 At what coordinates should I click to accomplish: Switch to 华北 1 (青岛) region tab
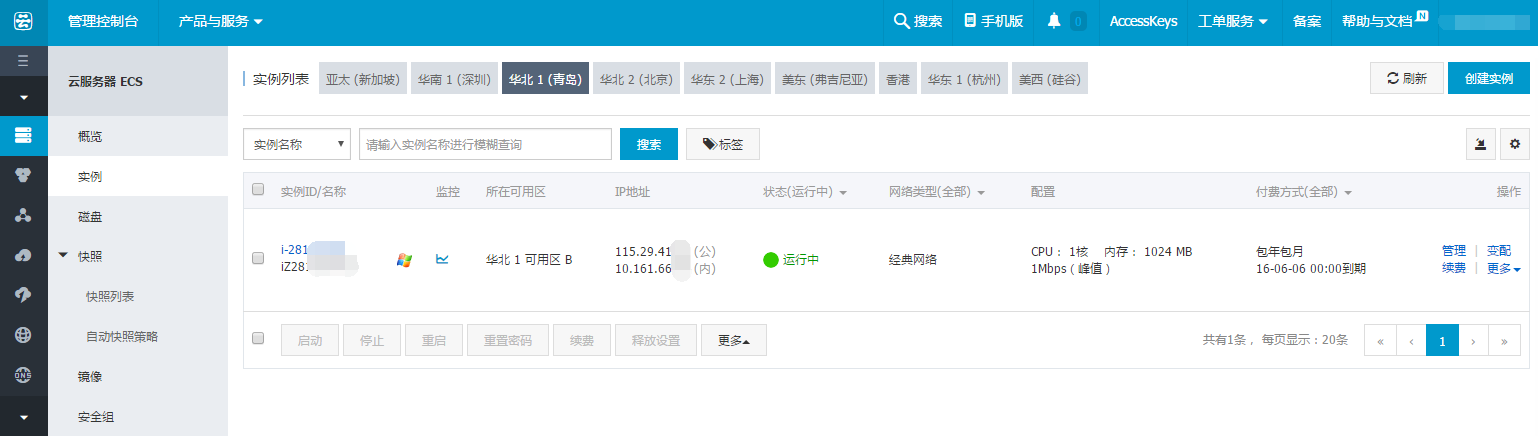pyautogui.click(x=545, y=79)
